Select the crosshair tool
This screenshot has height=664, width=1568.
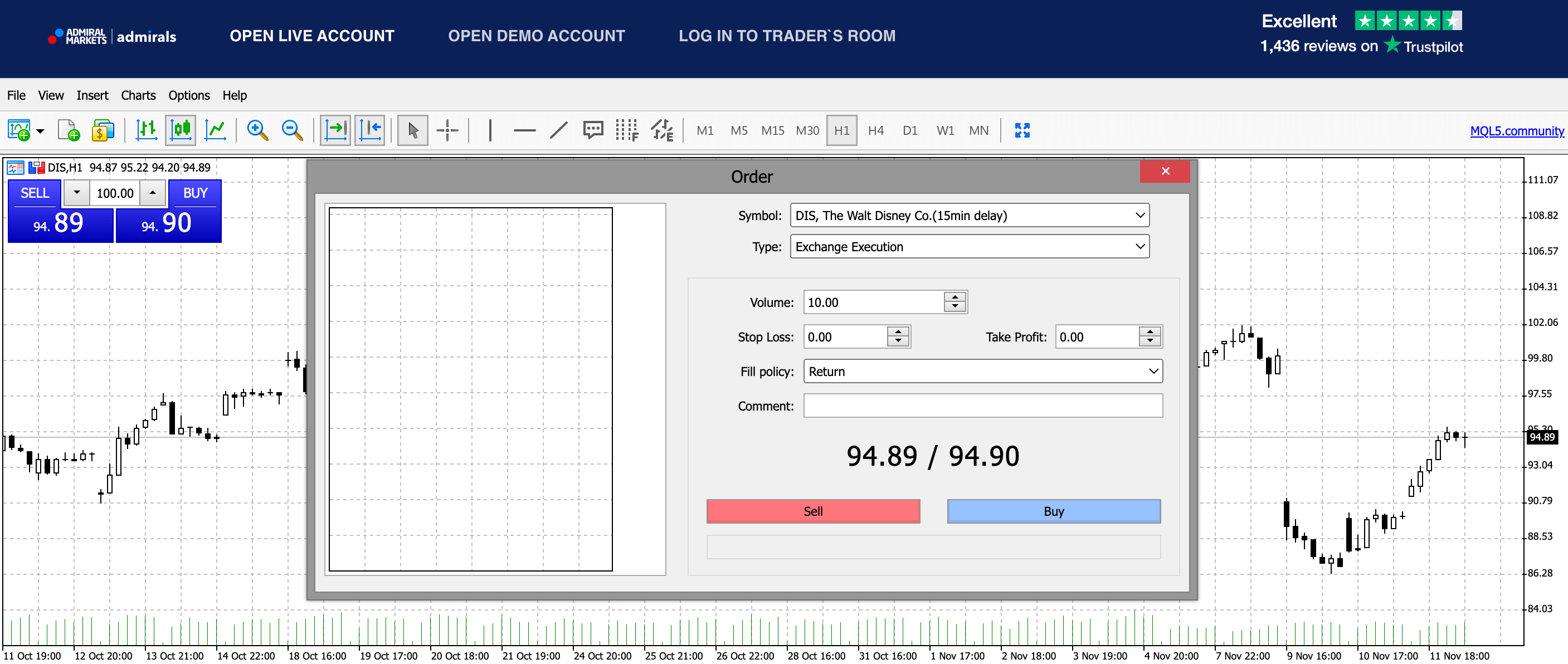447,130
